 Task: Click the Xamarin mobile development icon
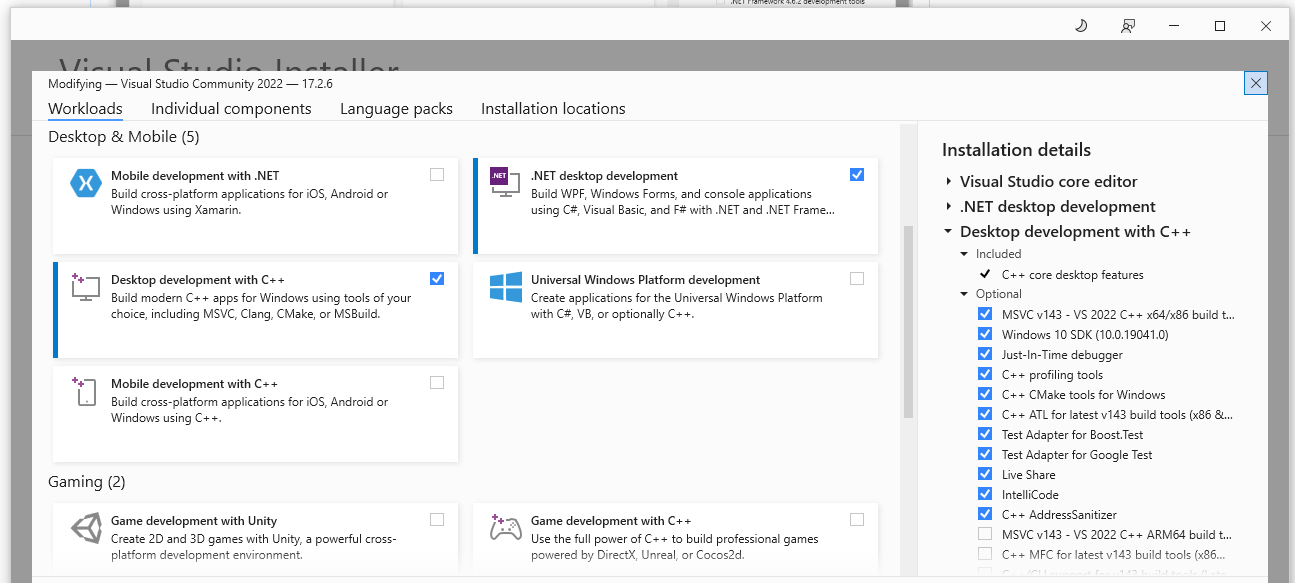[86, 183]
